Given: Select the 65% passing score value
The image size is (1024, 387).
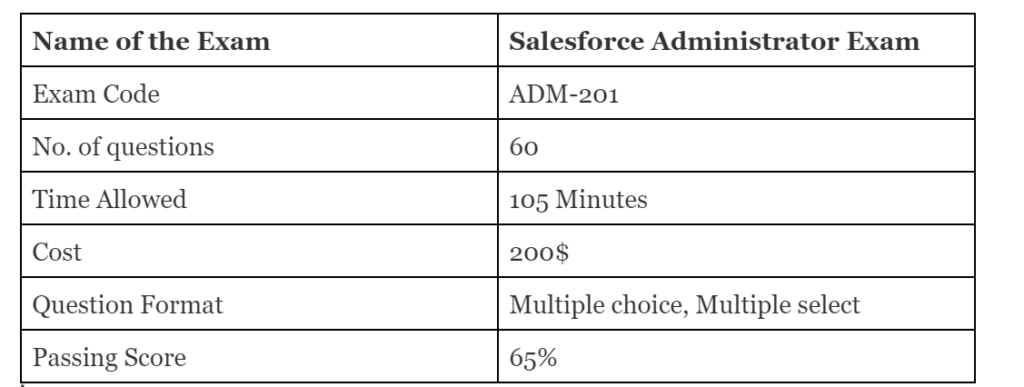Looking at the screenshot, I should (533, 358).
